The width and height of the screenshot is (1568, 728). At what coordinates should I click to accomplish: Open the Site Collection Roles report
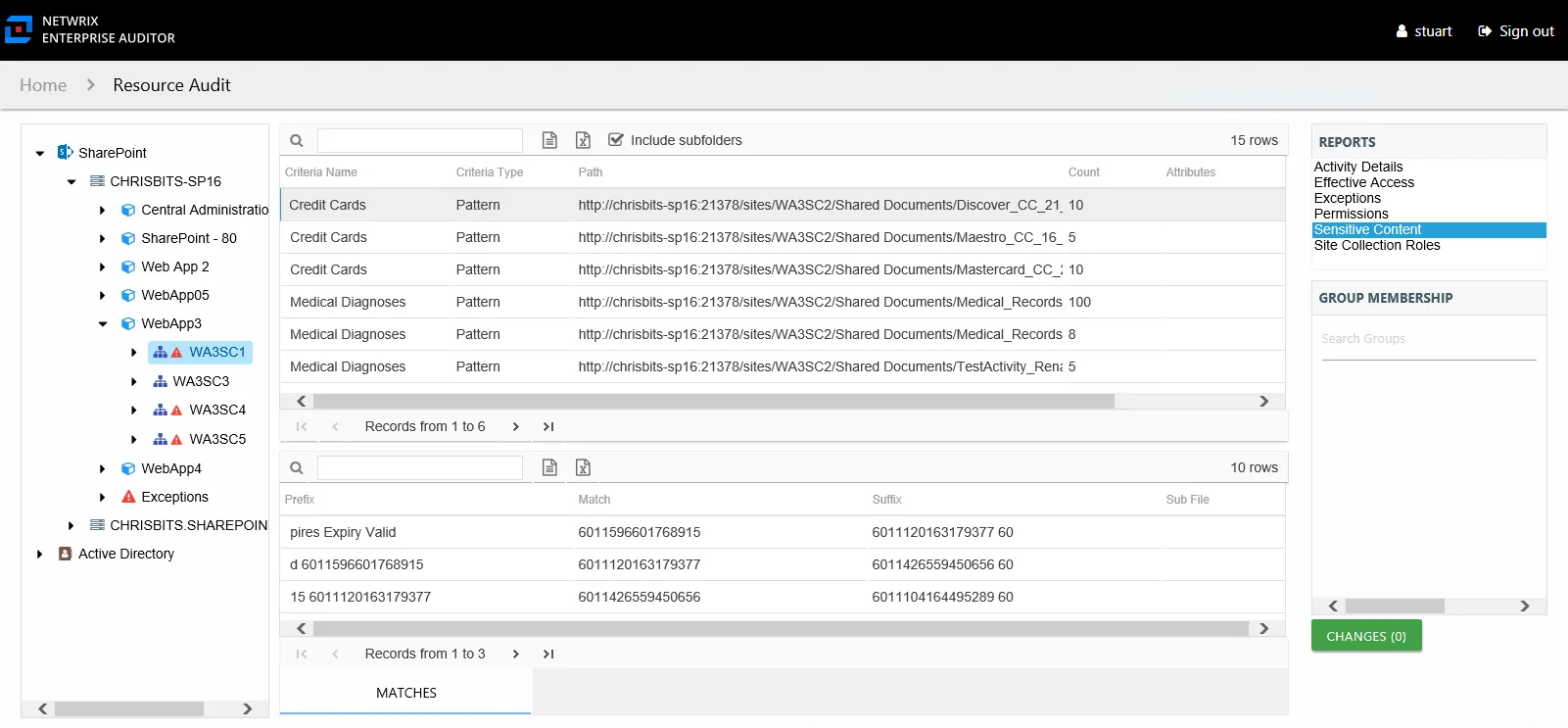coord(1377,245)
